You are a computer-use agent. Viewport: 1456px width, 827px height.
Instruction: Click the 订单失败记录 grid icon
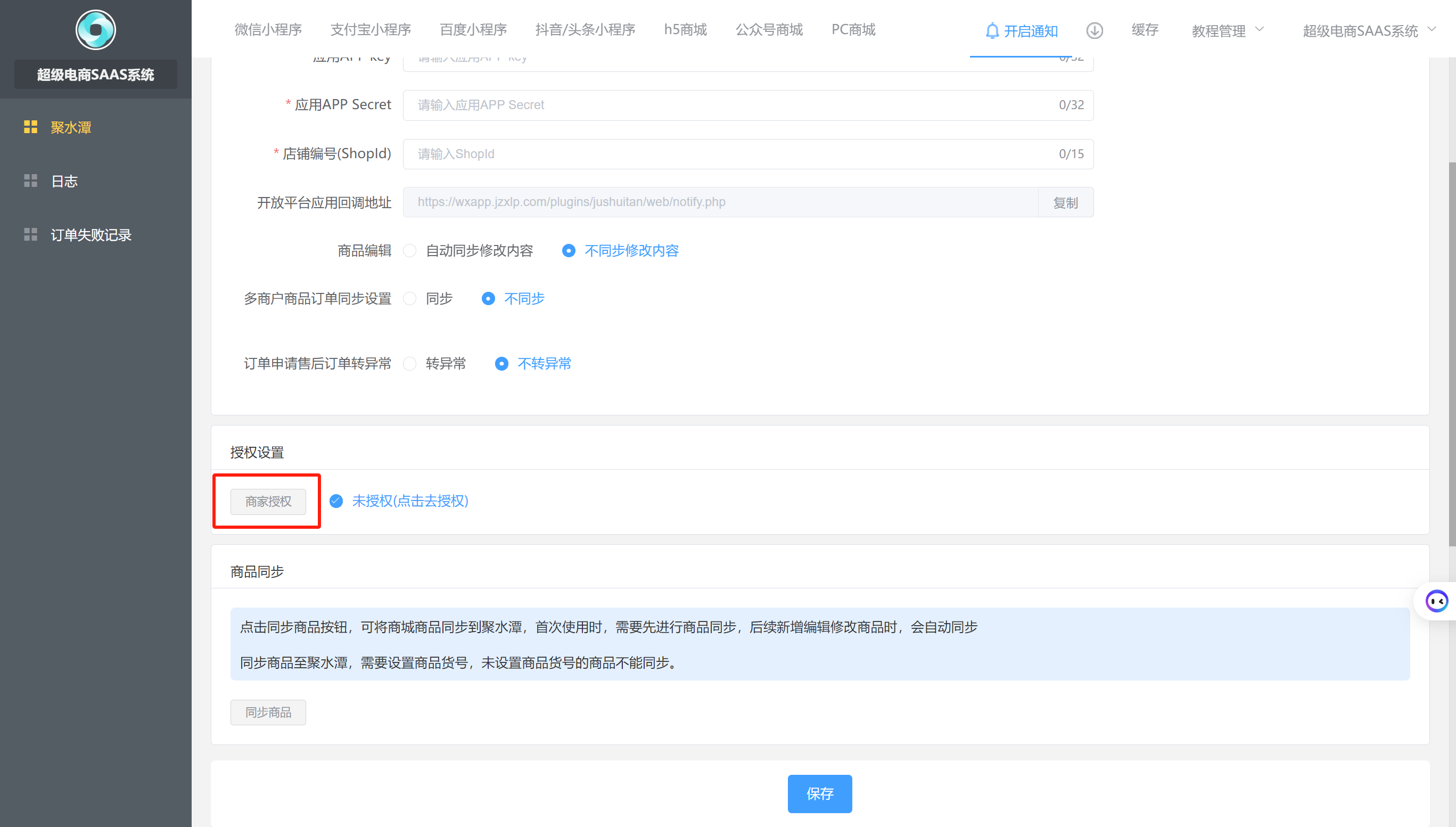(x=31, y=235)
